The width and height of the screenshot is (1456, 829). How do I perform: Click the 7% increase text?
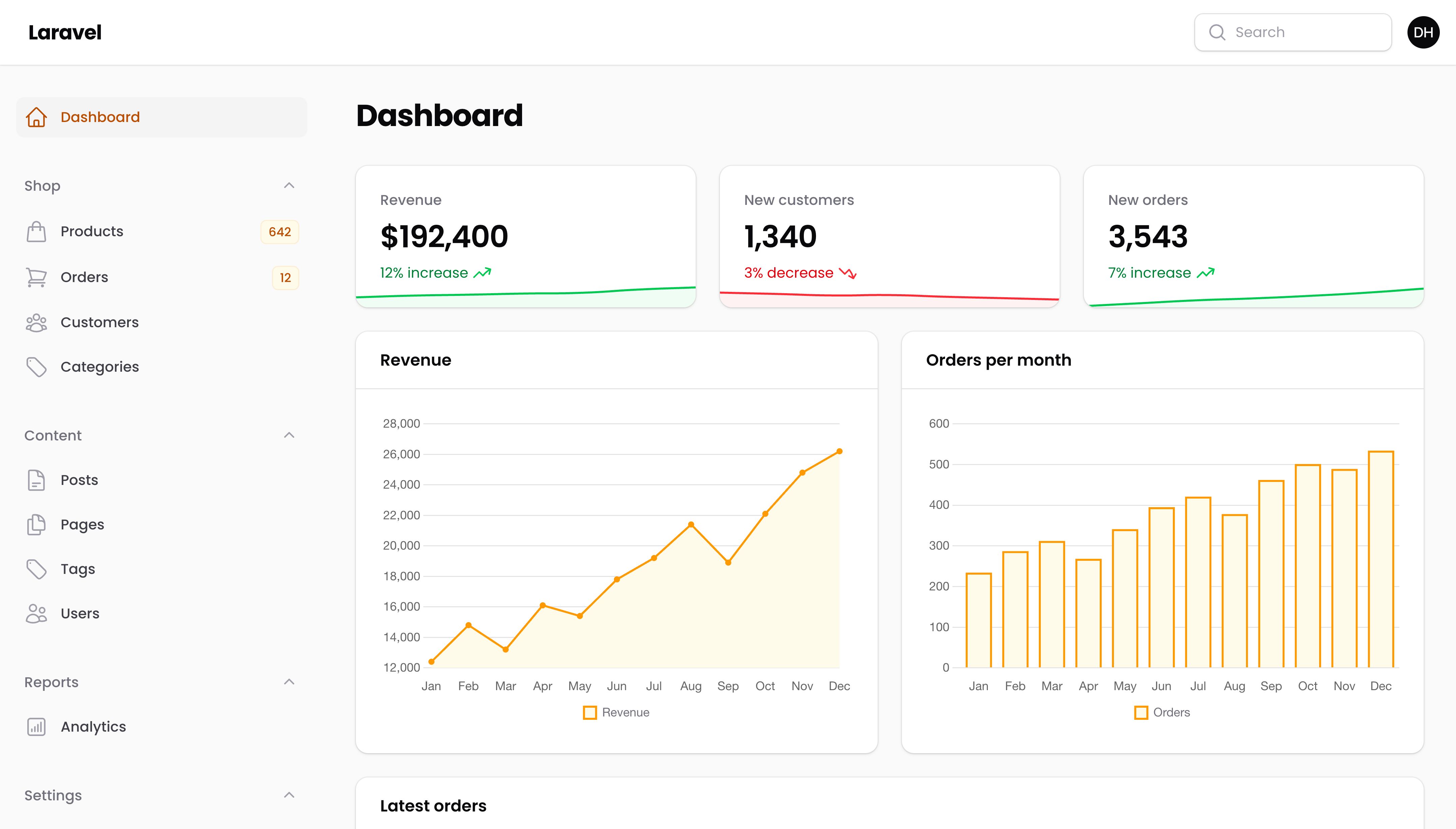[1149, 273]
